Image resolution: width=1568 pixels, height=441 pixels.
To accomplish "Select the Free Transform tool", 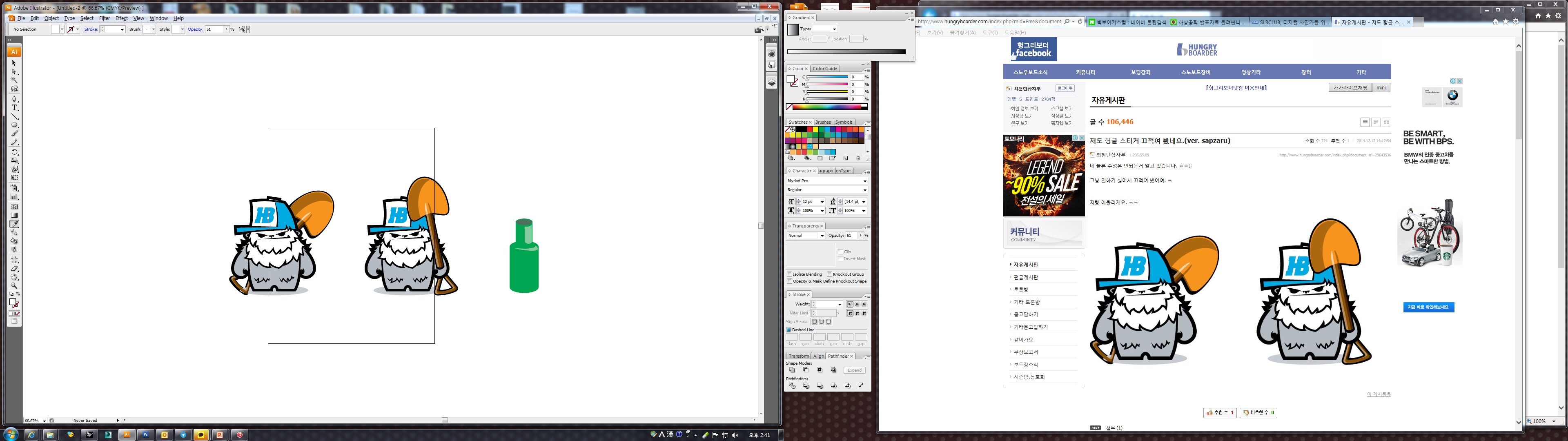I will [x=14, y=178].
